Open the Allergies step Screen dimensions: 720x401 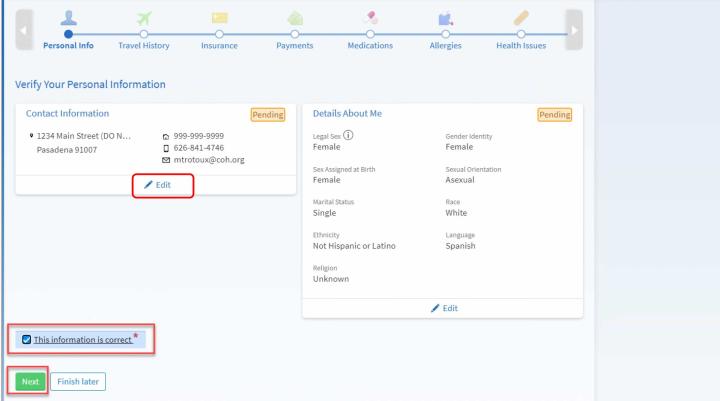point(445,45)
